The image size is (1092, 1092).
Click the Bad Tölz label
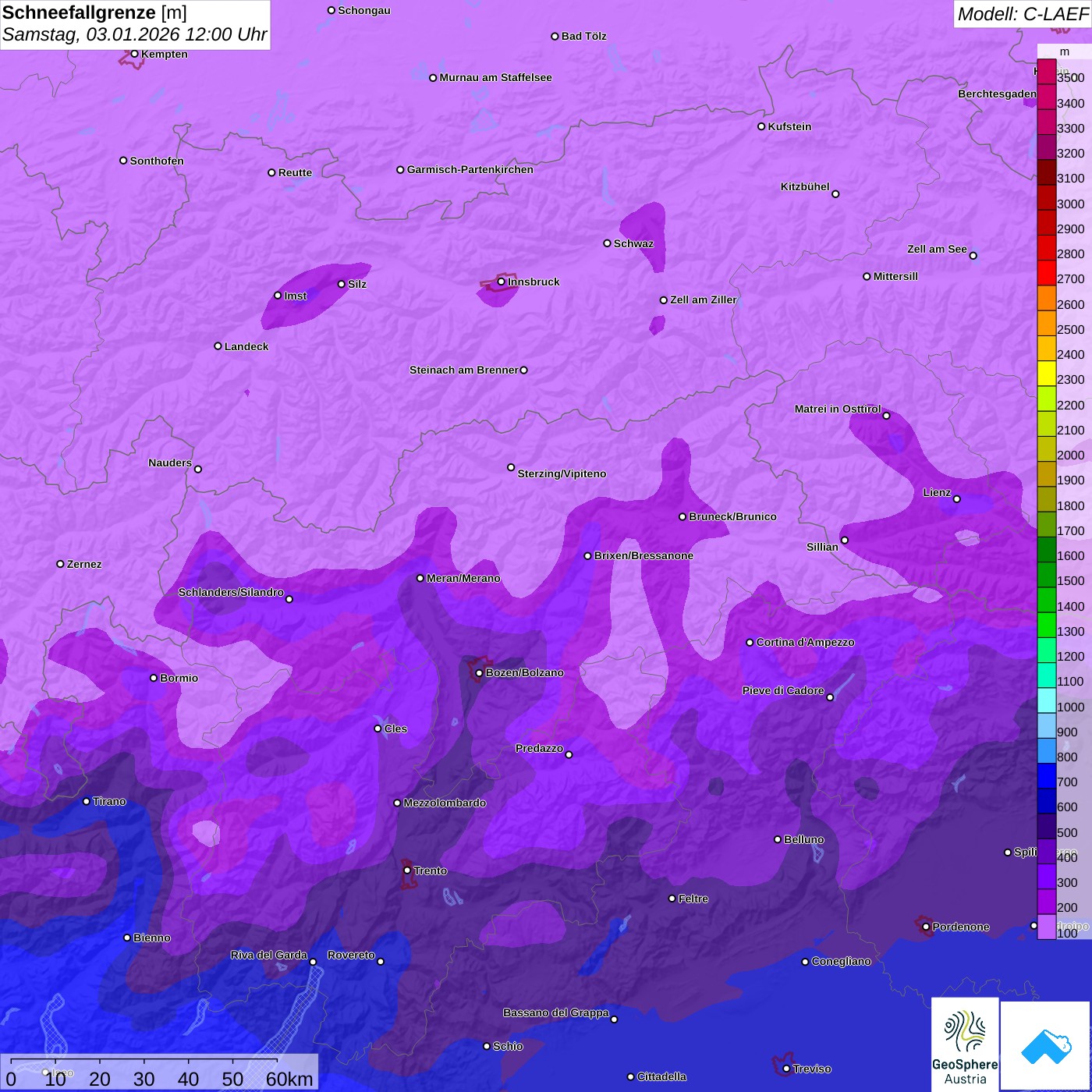pyautogui.click(x=583, y=36)
